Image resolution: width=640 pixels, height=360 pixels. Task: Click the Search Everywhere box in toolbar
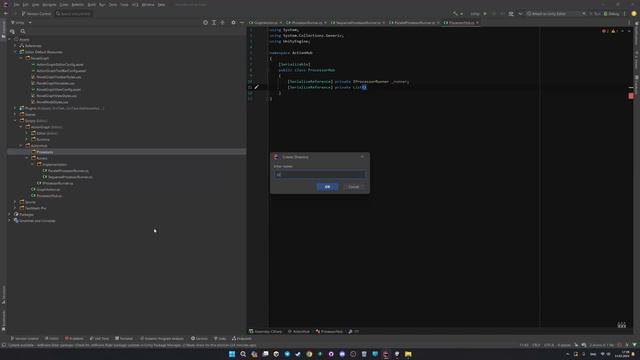pyautogui.click(x=73, y=13)
